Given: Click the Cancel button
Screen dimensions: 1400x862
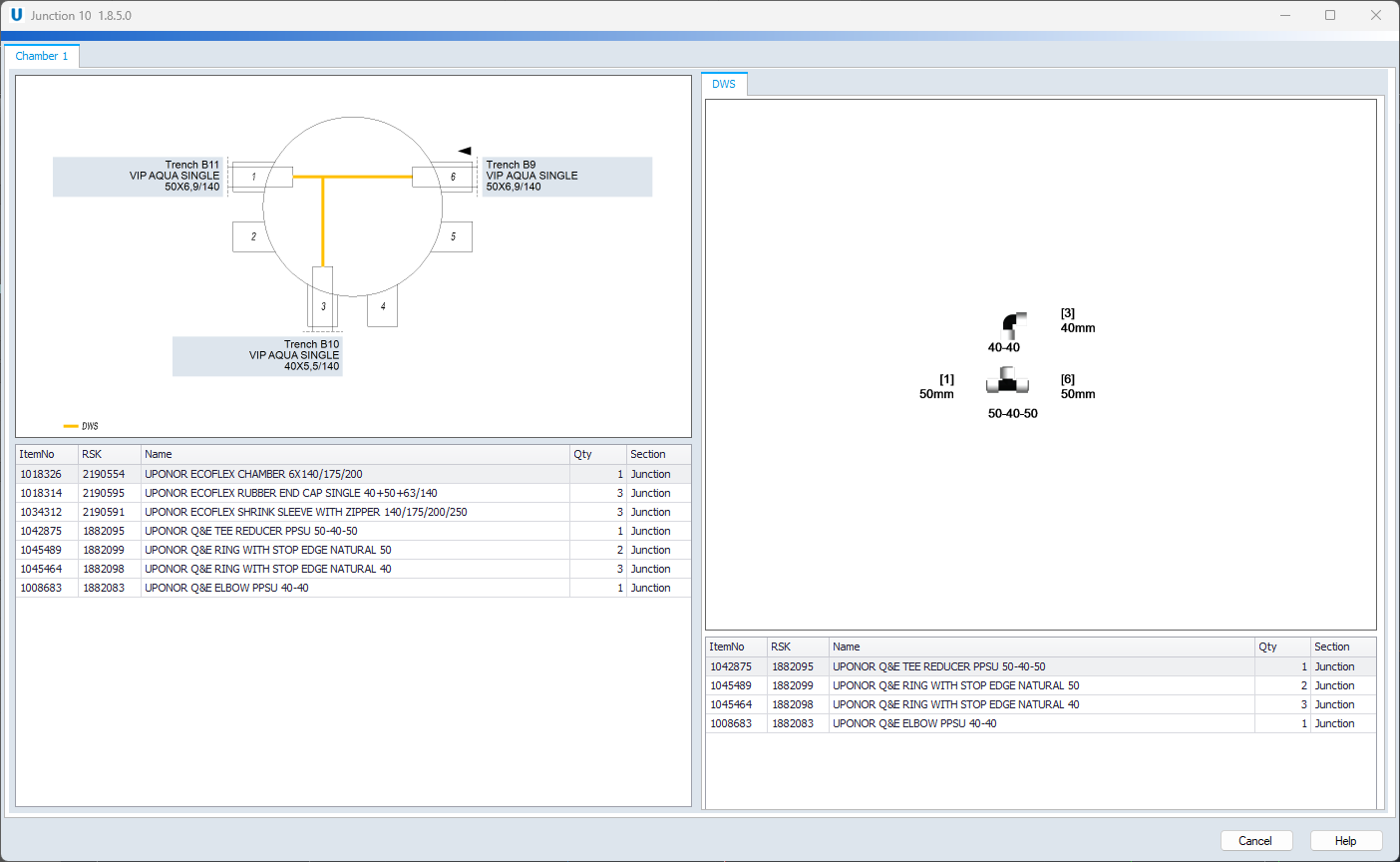Looking at the screenshot, I should (x=1255, y=841).
